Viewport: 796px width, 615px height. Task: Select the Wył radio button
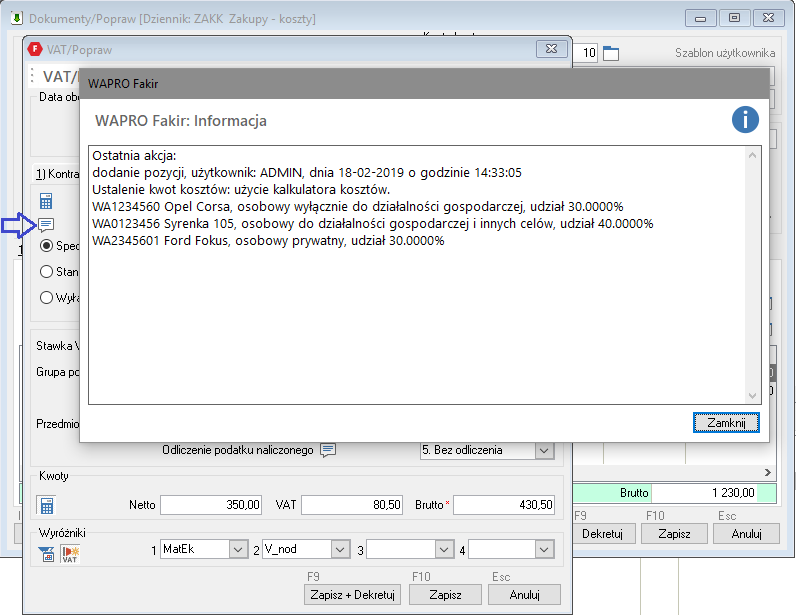point(46,297)
